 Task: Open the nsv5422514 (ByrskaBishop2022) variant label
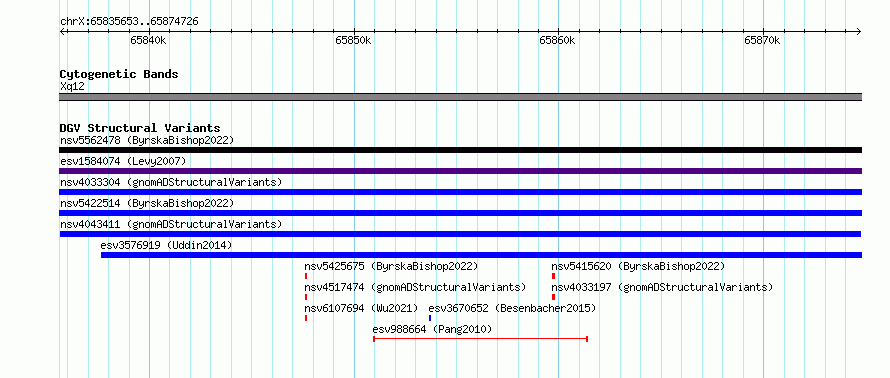[x=147, y=203]
